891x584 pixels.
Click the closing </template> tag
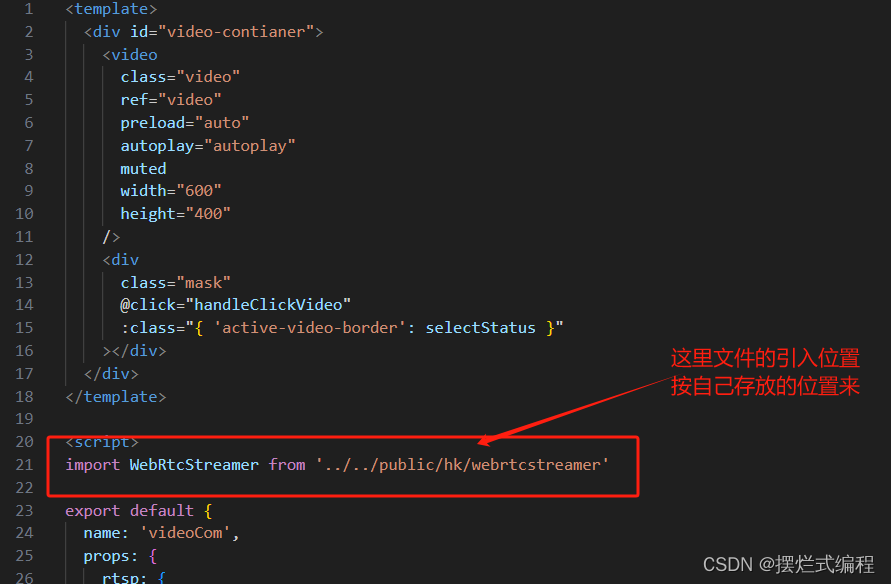point(116,397)
